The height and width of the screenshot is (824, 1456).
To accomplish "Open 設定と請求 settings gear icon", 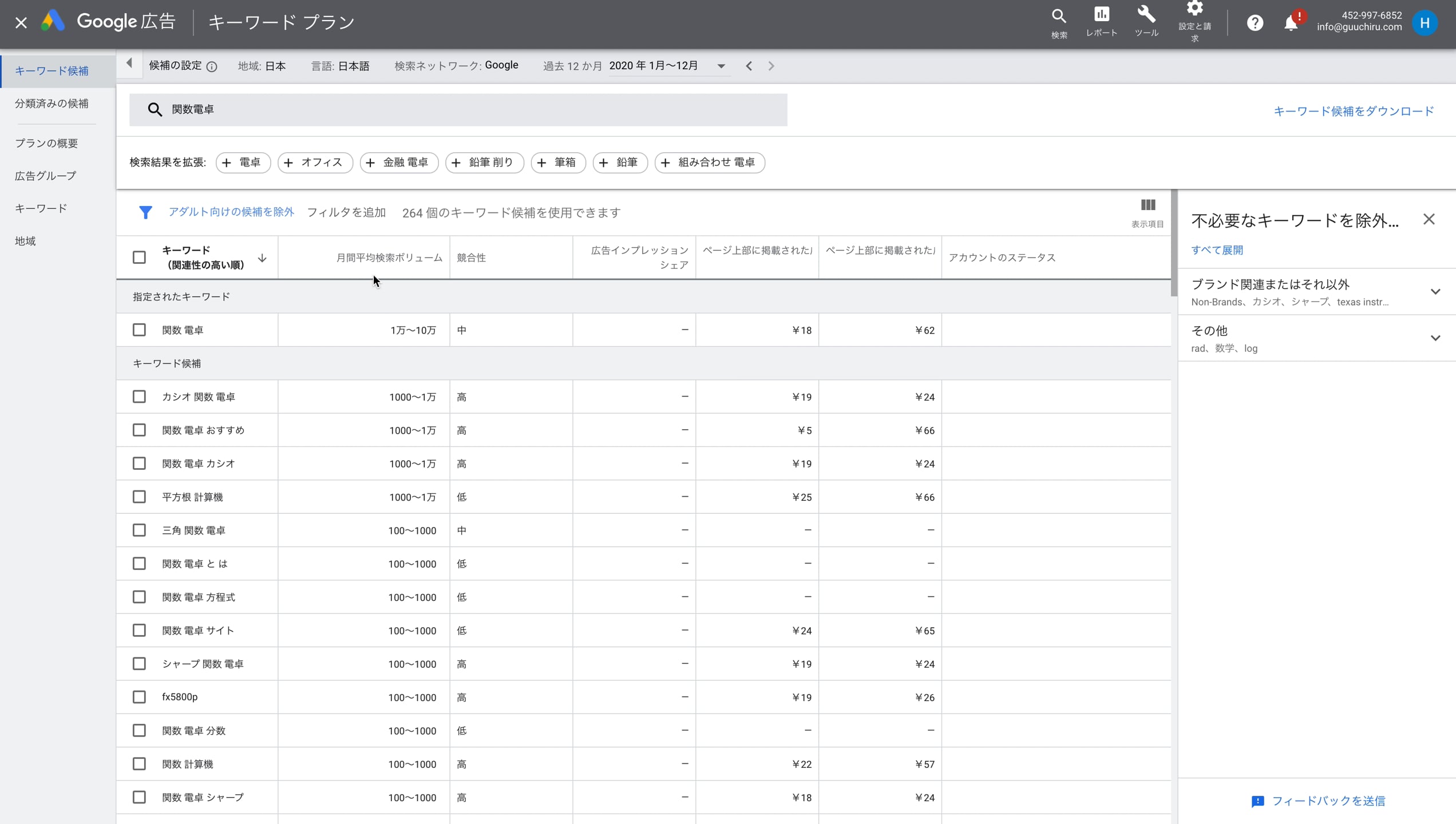I will (1195, 10).
